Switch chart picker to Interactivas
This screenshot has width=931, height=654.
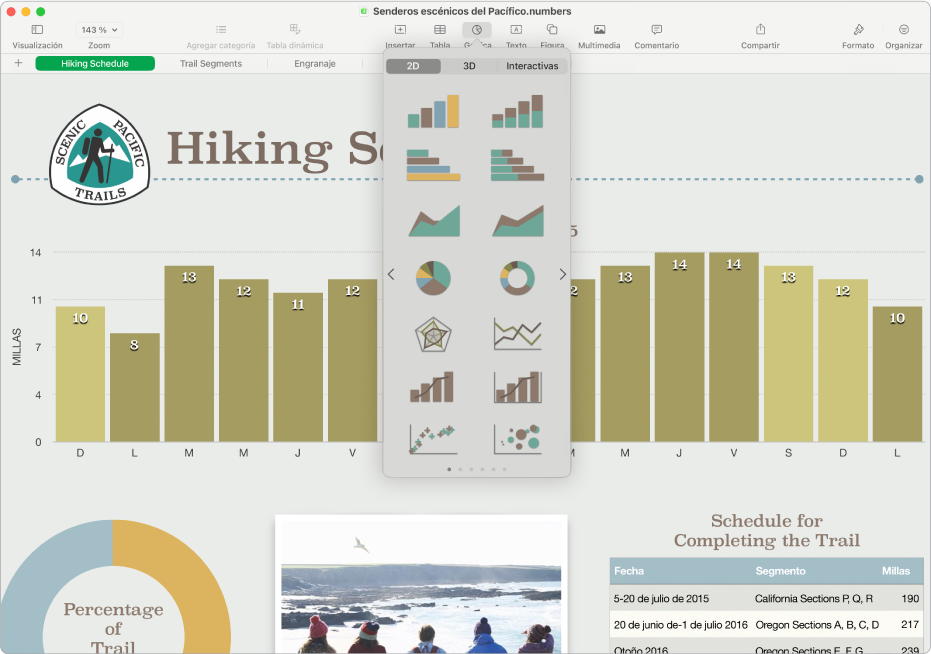pyautogui.click(x=532, y=66)
